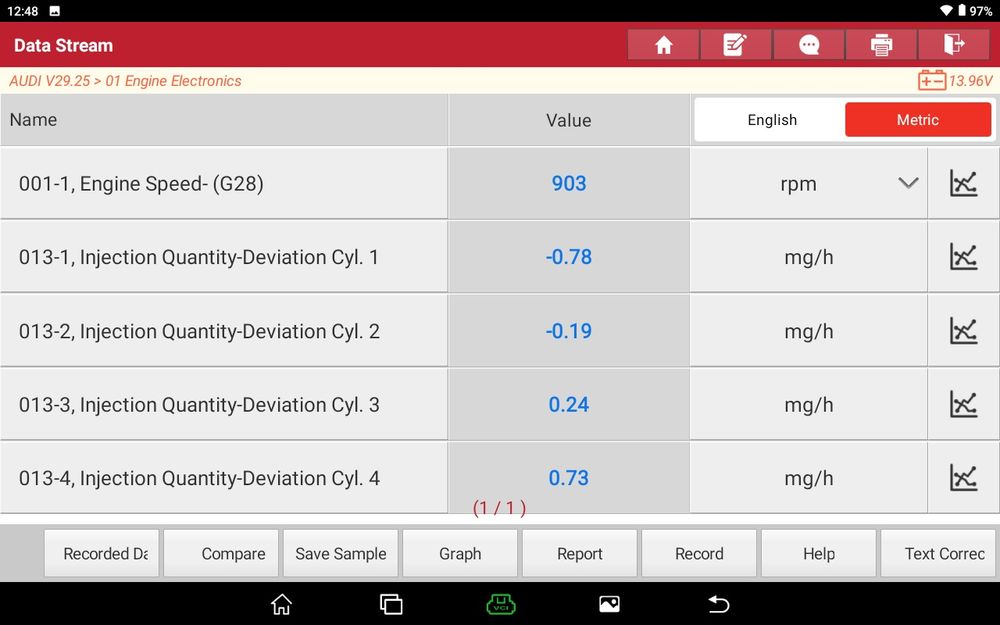Open the VCI connection status icon

click(x=501, y=604)
